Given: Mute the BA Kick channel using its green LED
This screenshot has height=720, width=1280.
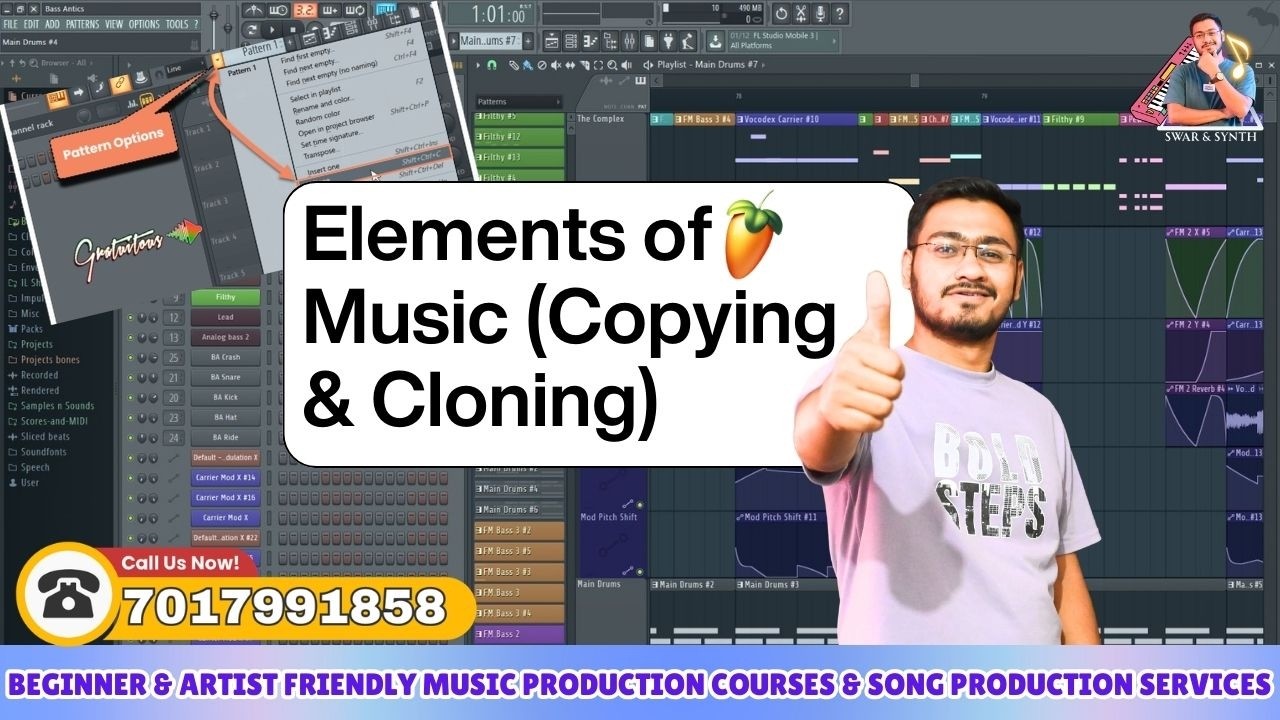Looking at the screenshot, I should click(x=130, y=397).
